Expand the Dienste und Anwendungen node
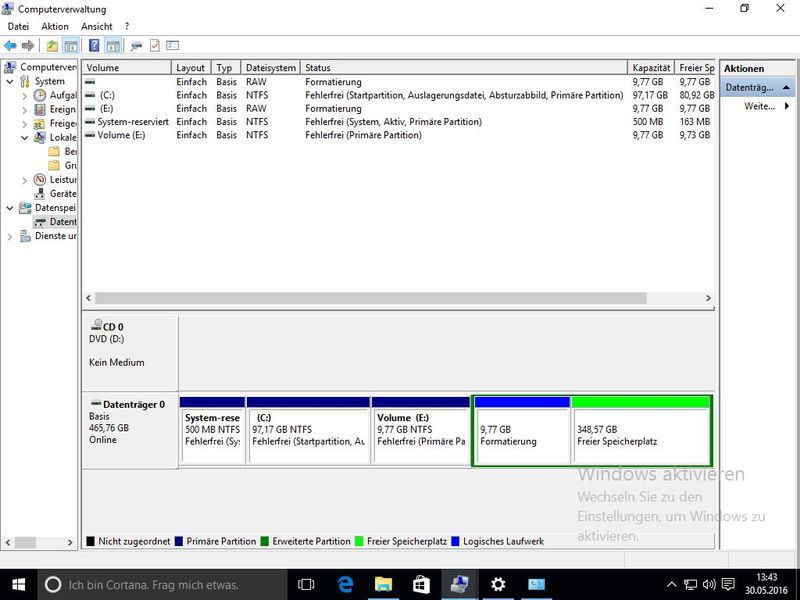800x600 pixels. [10, 237]
